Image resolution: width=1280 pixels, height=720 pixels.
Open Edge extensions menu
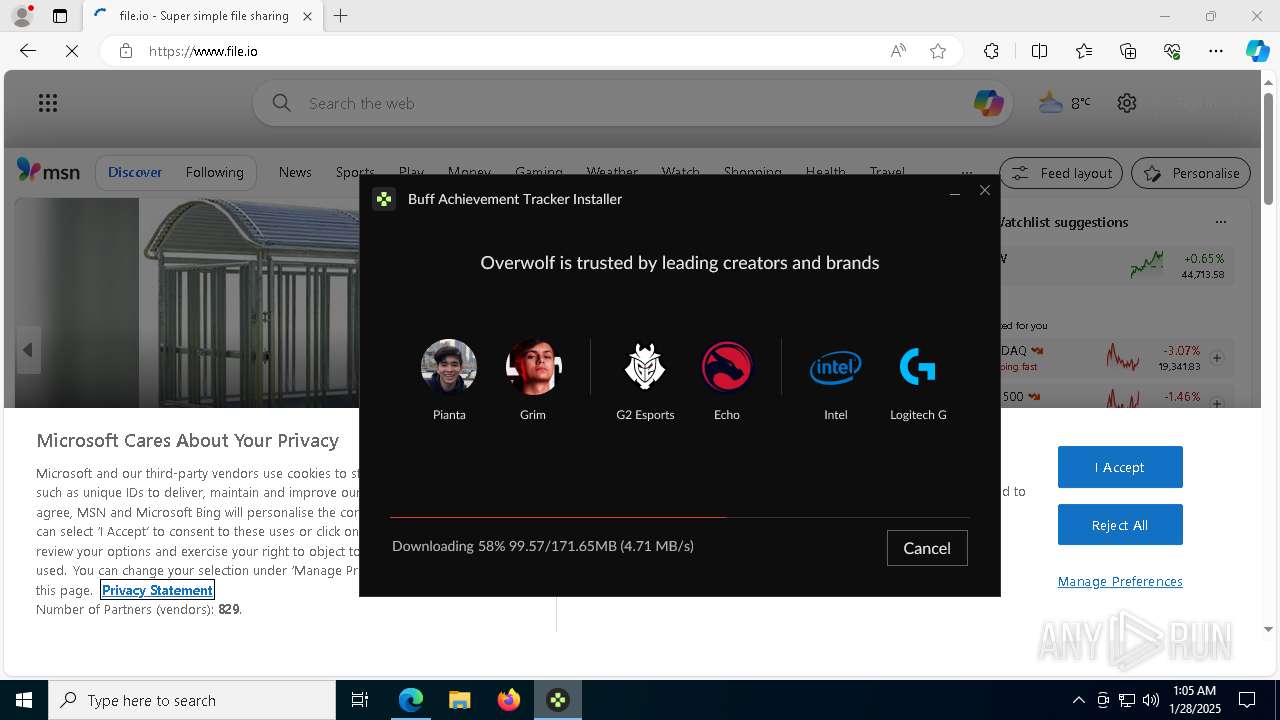point(991,51)
